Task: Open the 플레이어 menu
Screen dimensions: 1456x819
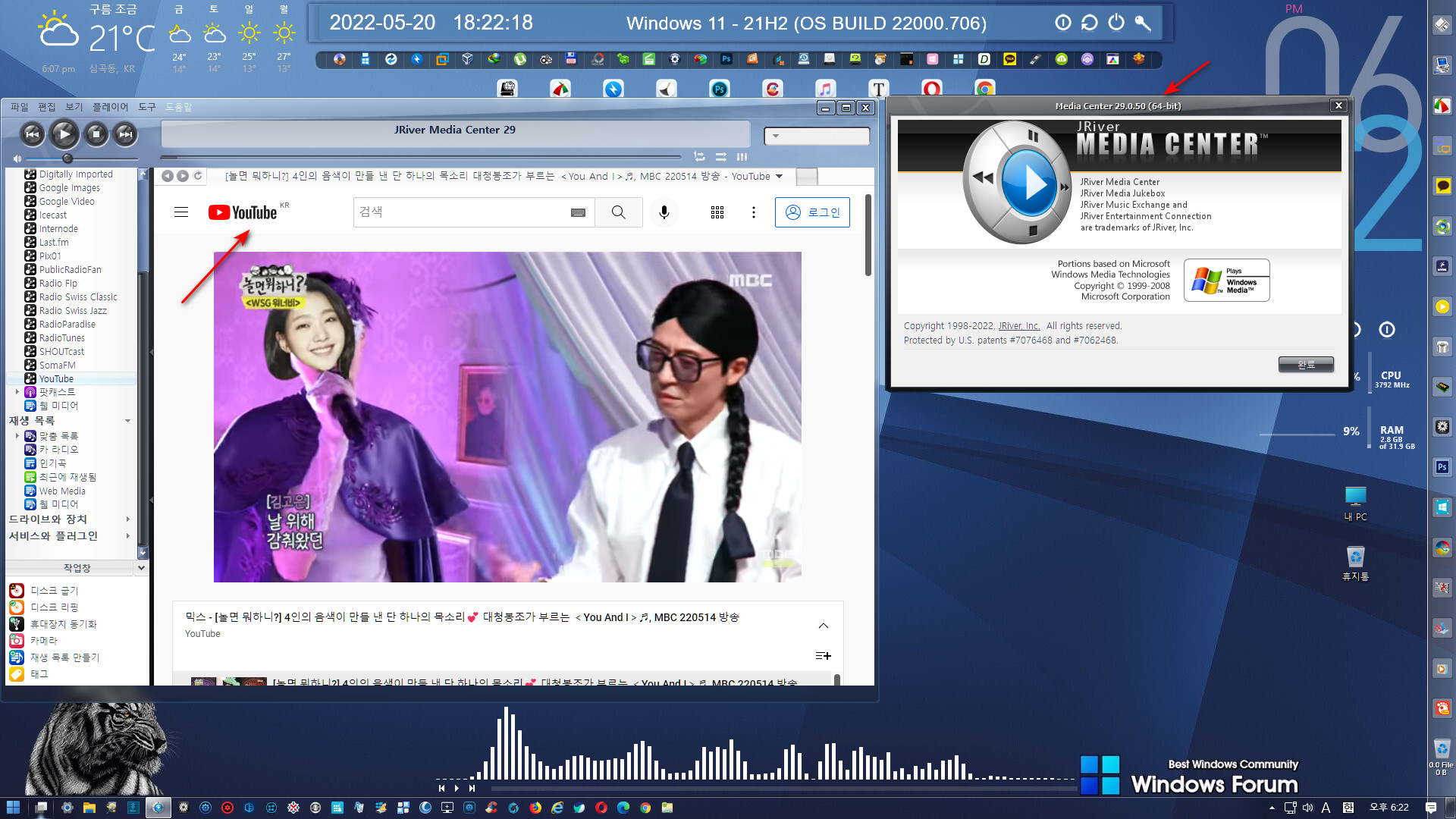Action: pyautogui.click(x=111, y=107)
